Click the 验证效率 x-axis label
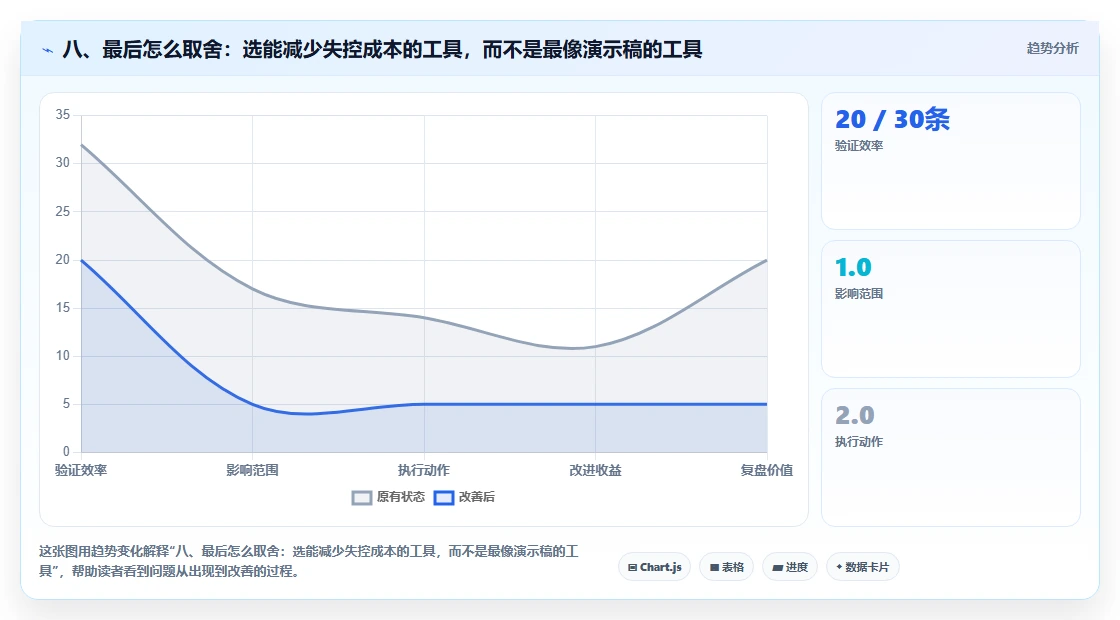 pos(81,470)
